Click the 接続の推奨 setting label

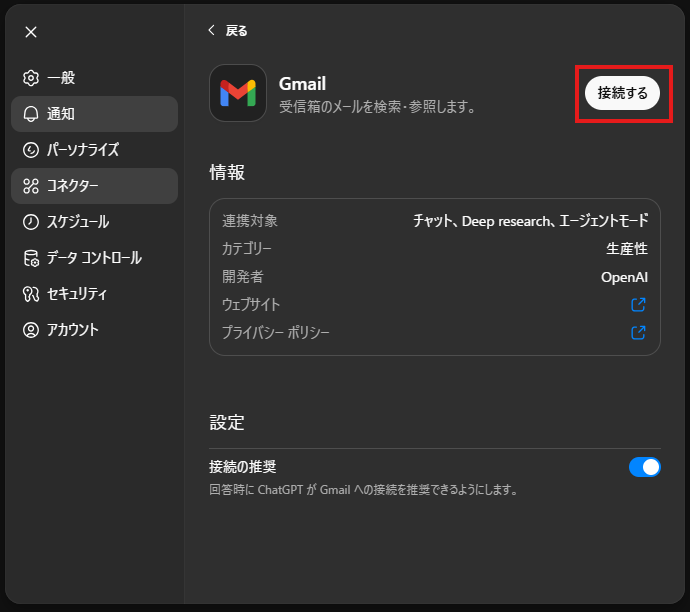coord(243,467)
